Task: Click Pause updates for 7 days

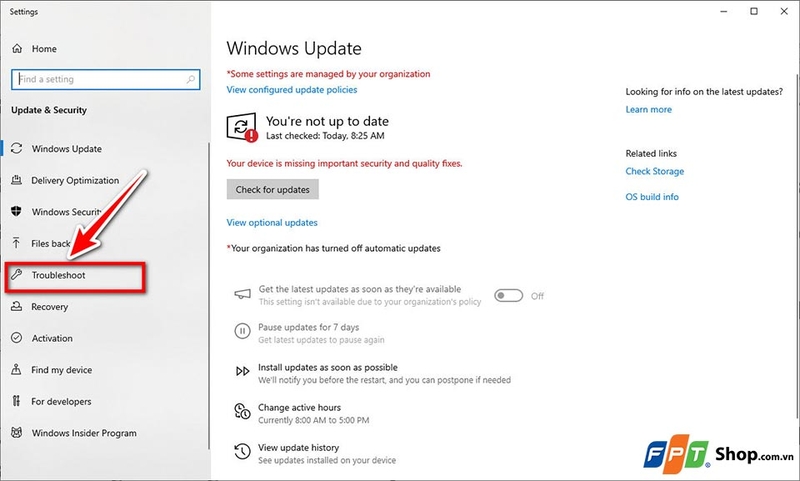Action: point(308,327)
